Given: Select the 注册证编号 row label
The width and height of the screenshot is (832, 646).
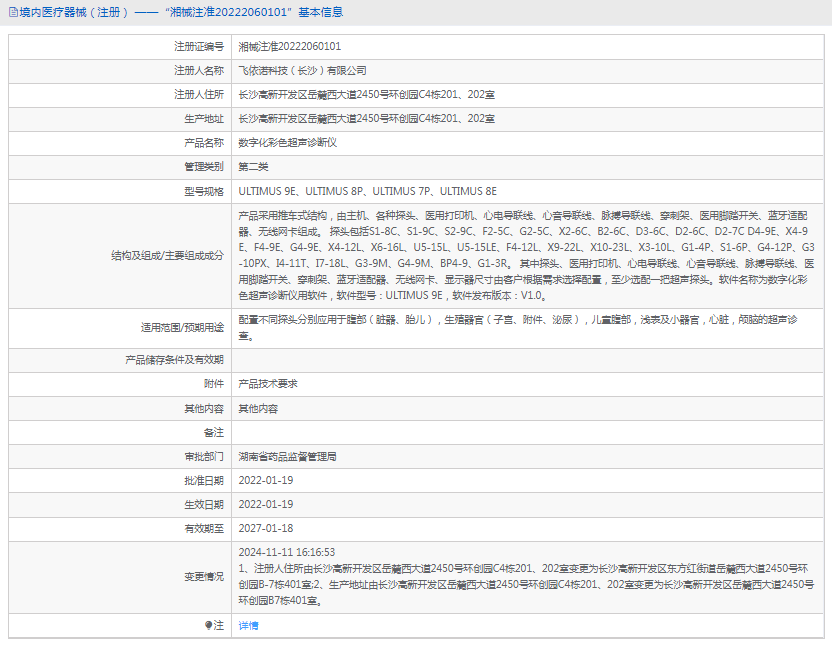Looking at the screenshot, I should click(x=199, y=47).
